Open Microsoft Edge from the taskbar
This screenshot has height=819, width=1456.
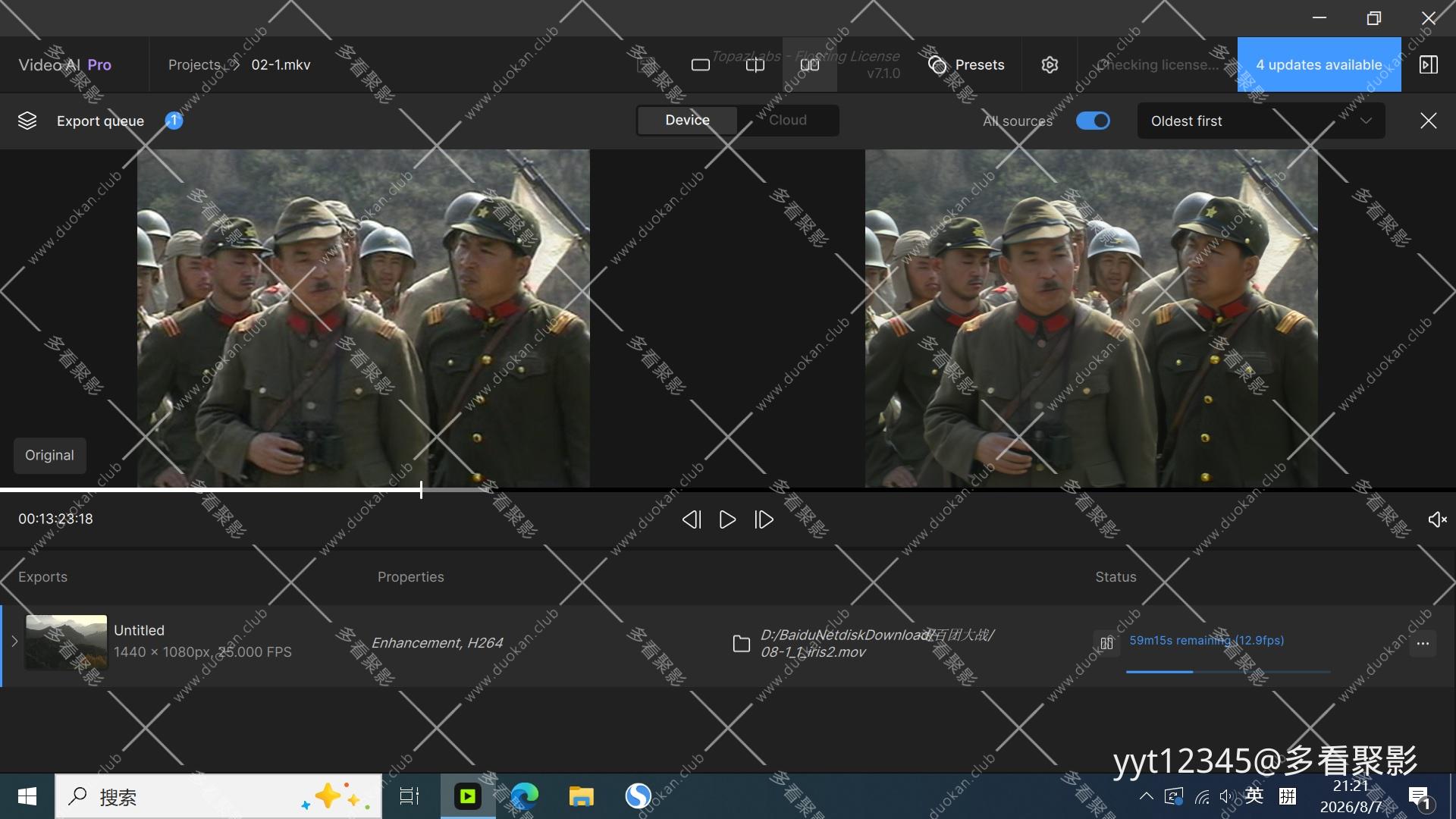click(524, 796)
